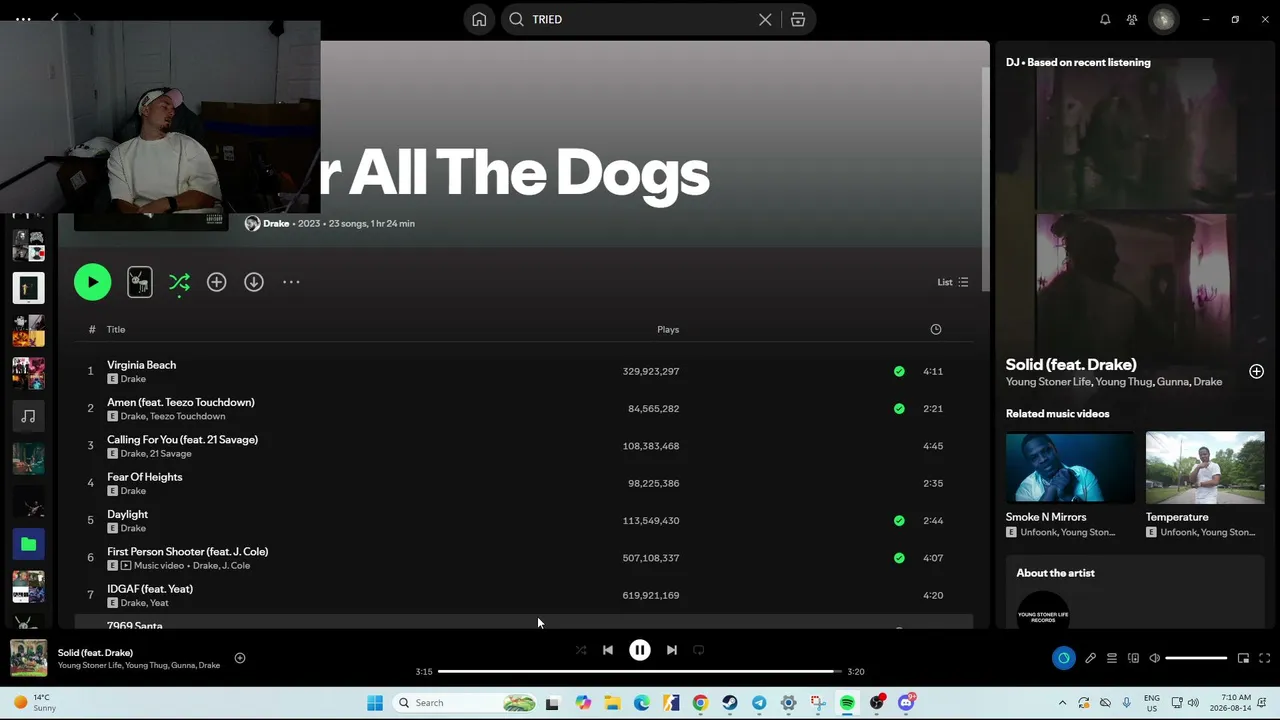The height and width of the screenshot is (720, 1280).
Task: Open 21 Savage artist link
Action: point(170,454)
